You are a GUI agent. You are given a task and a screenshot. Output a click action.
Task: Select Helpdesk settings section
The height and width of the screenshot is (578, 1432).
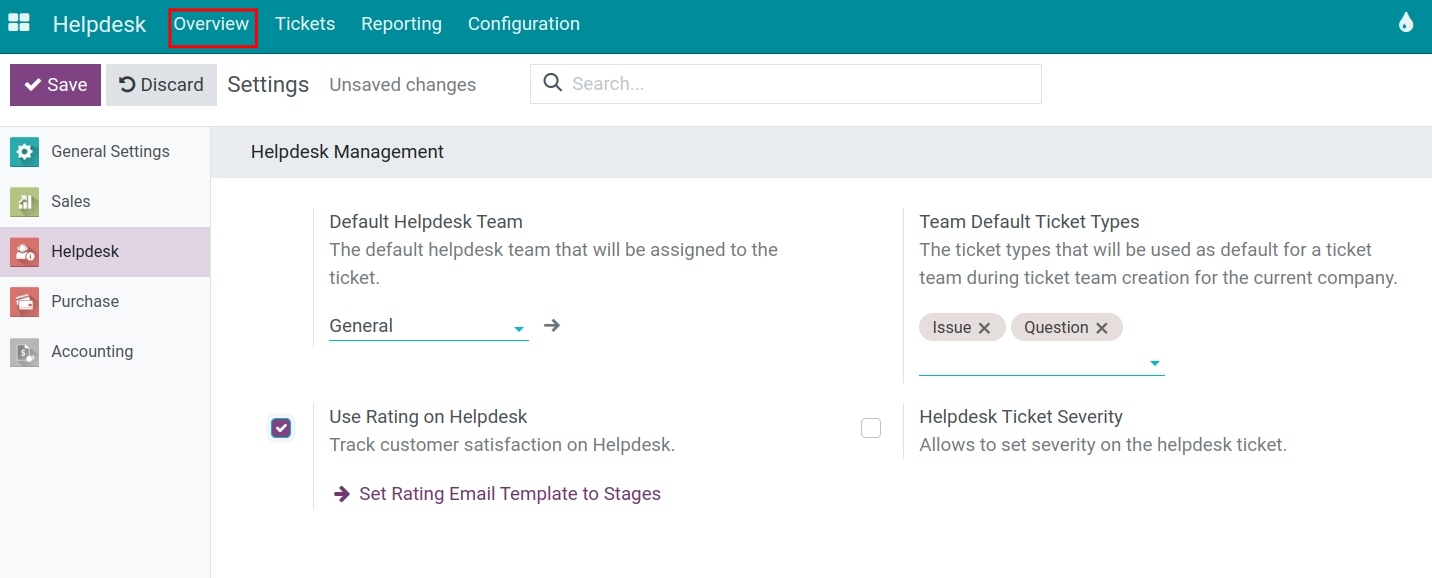click(x=105, y=252)
